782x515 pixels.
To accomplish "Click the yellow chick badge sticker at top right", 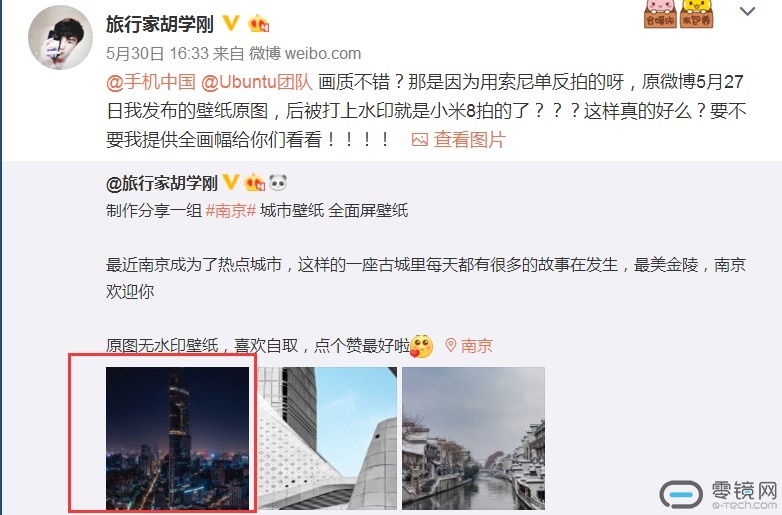I will click(696, 13).
